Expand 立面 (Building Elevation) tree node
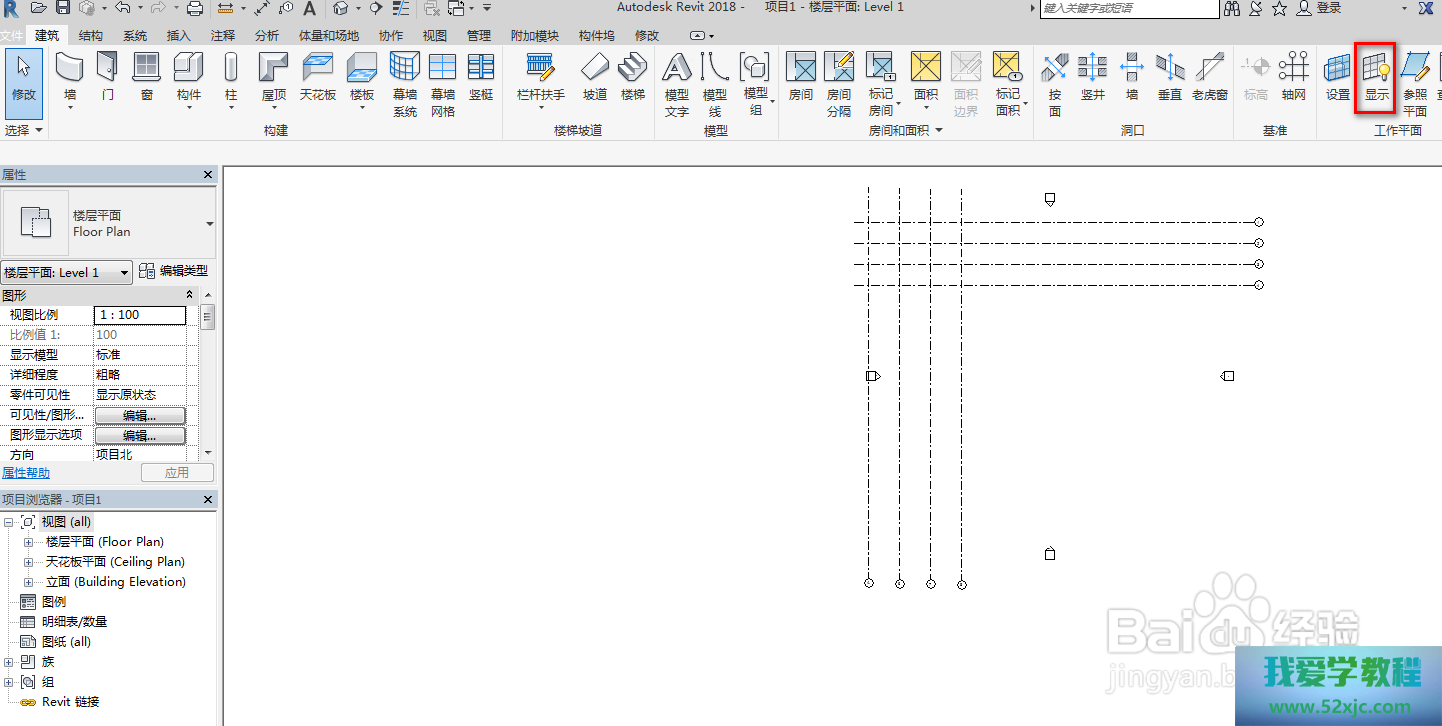1442x726 pixels. coord(28,582)
